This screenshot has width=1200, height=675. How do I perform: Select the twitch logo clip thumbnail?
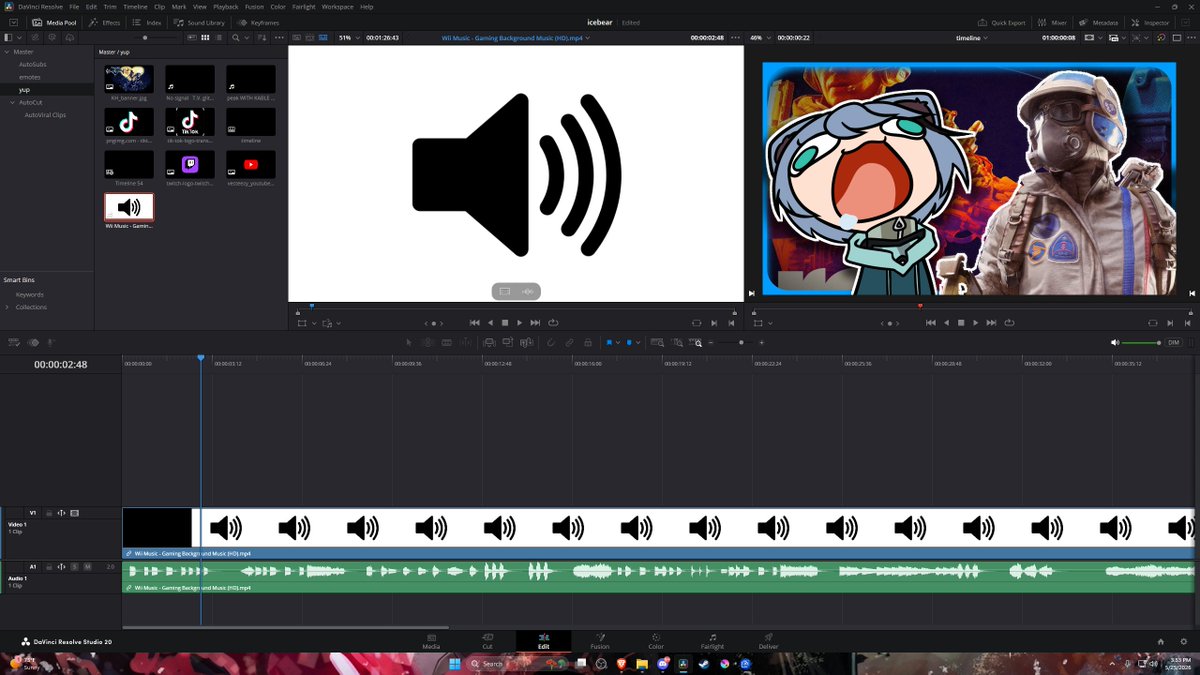click(x=190, y=165)
